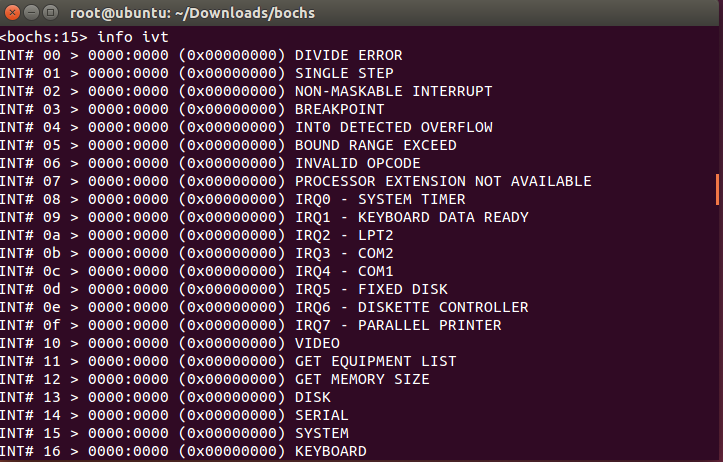The height and width of the screenshot is (462, 723).
Task: Click 'BREAKPOINT' on INT# 03 line
Action: point(340,109)
